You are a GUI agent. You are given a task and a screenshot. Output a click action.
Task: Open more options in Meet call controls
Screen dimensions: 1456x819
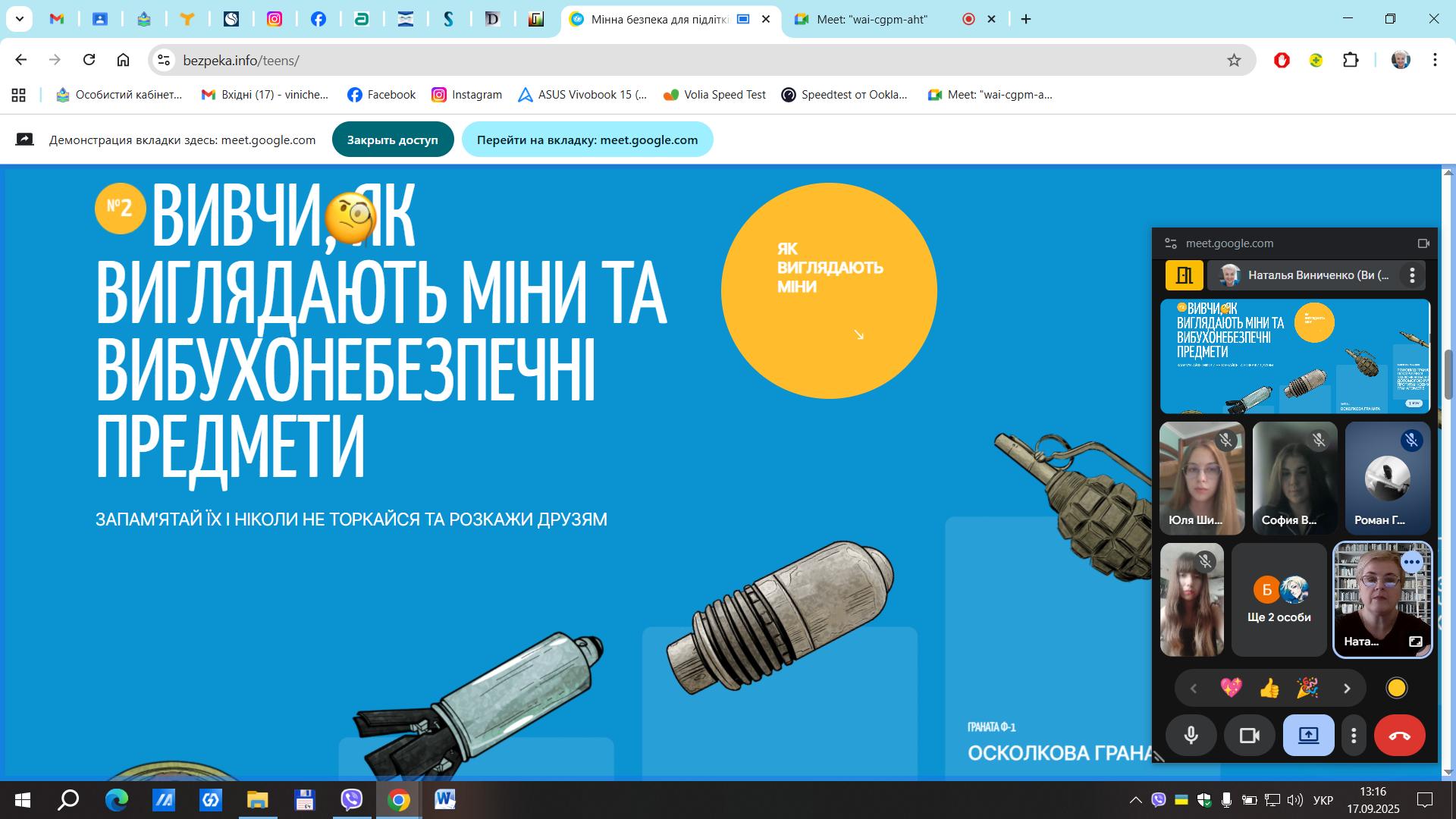click(1354, 736)
